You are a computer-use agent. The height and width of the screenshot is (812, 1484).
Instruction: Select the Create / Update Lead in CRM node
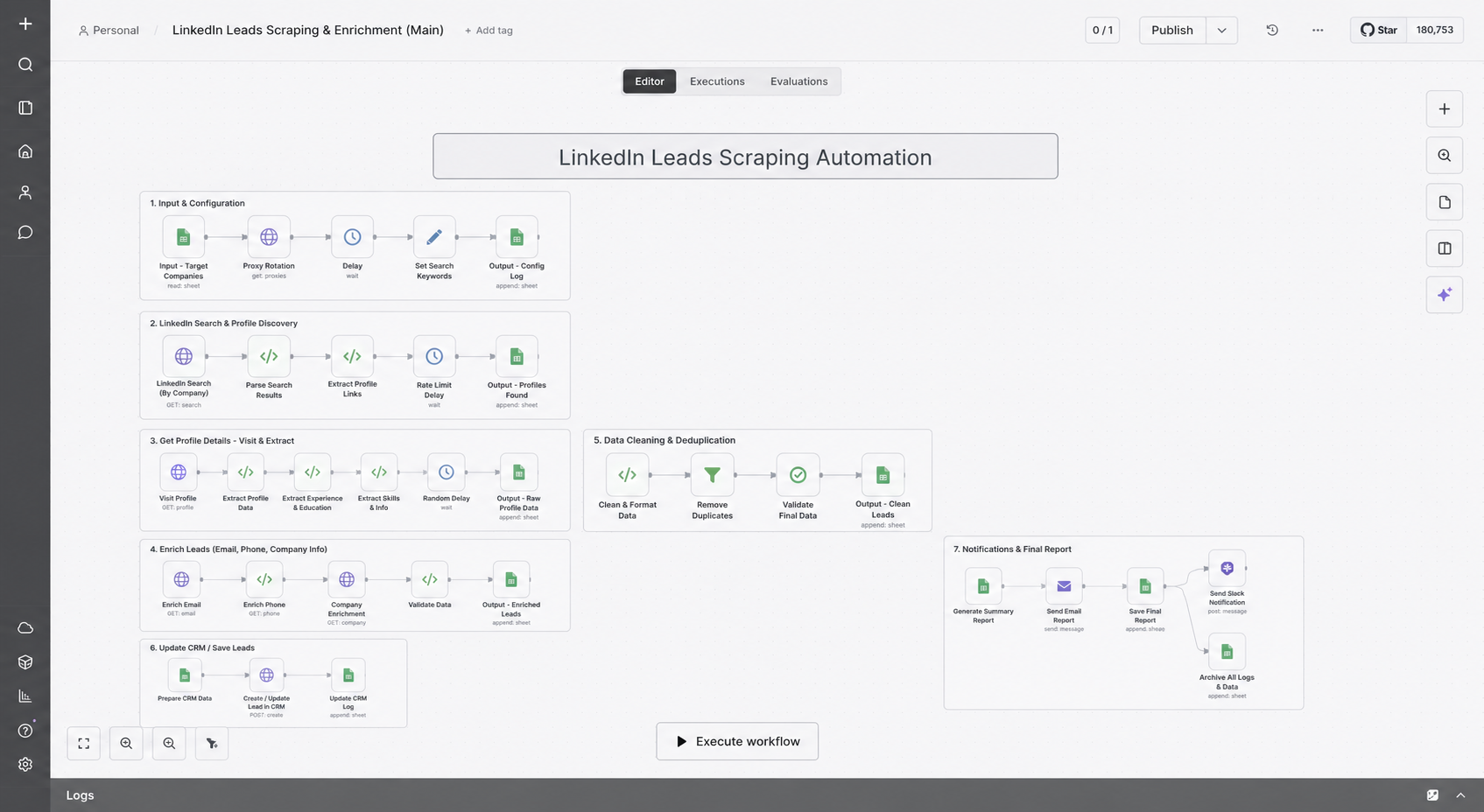tap(266, 675)
